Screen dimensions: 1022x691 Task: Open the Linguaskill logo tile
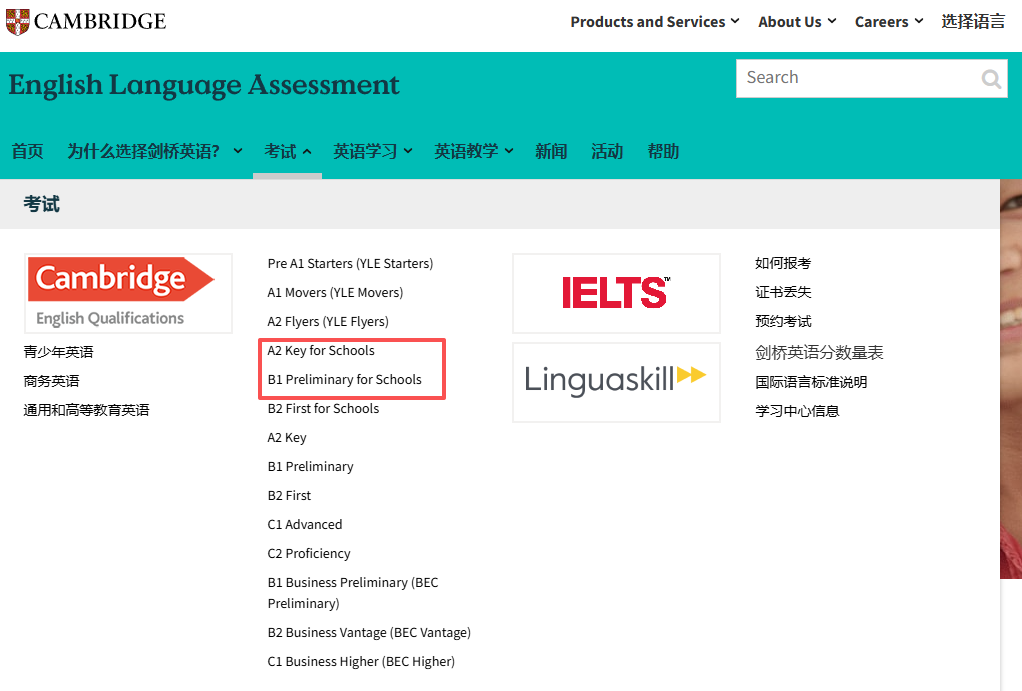pyautogui.click(x=616, y=381)
